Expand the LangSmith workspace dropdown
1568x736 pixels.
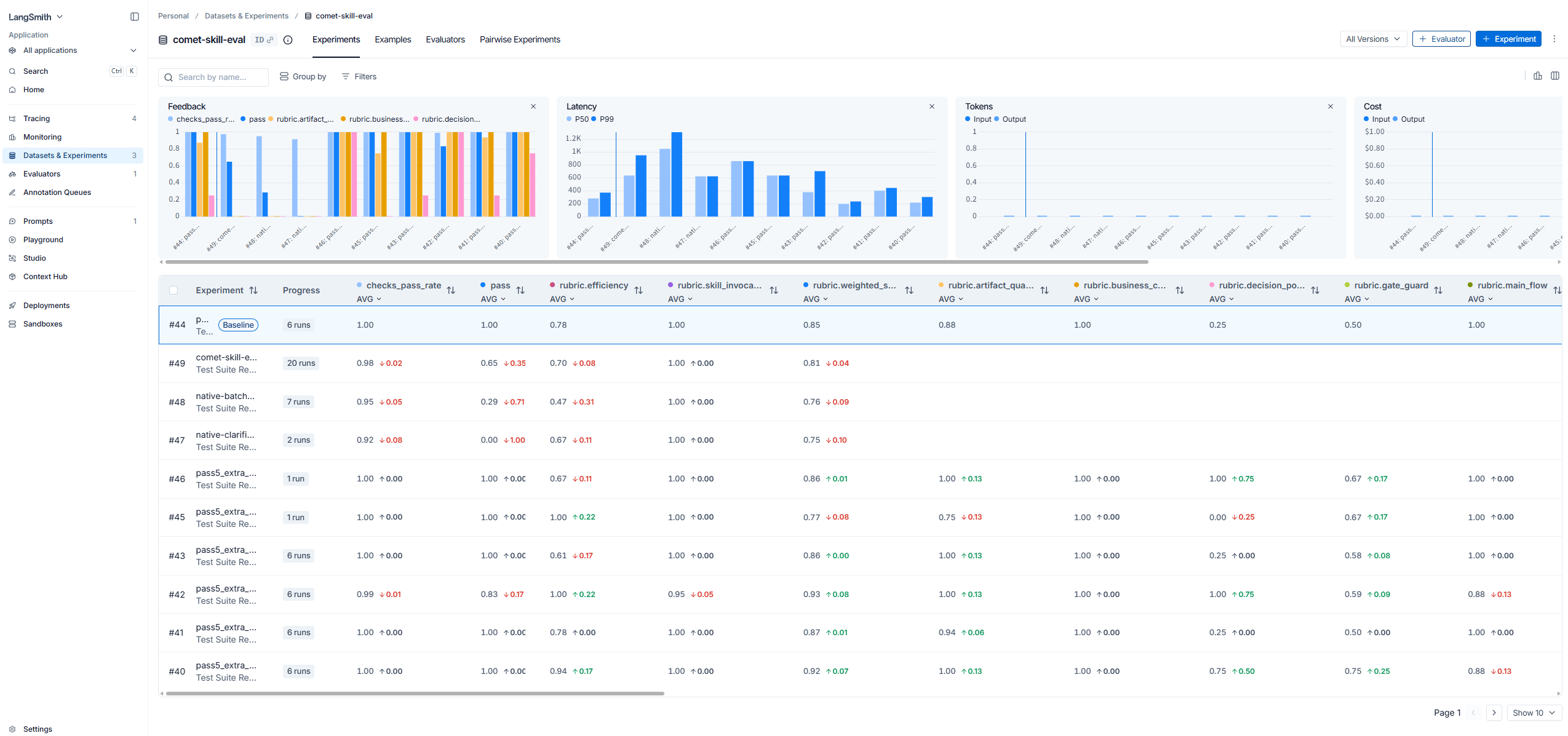coord(36,17)
